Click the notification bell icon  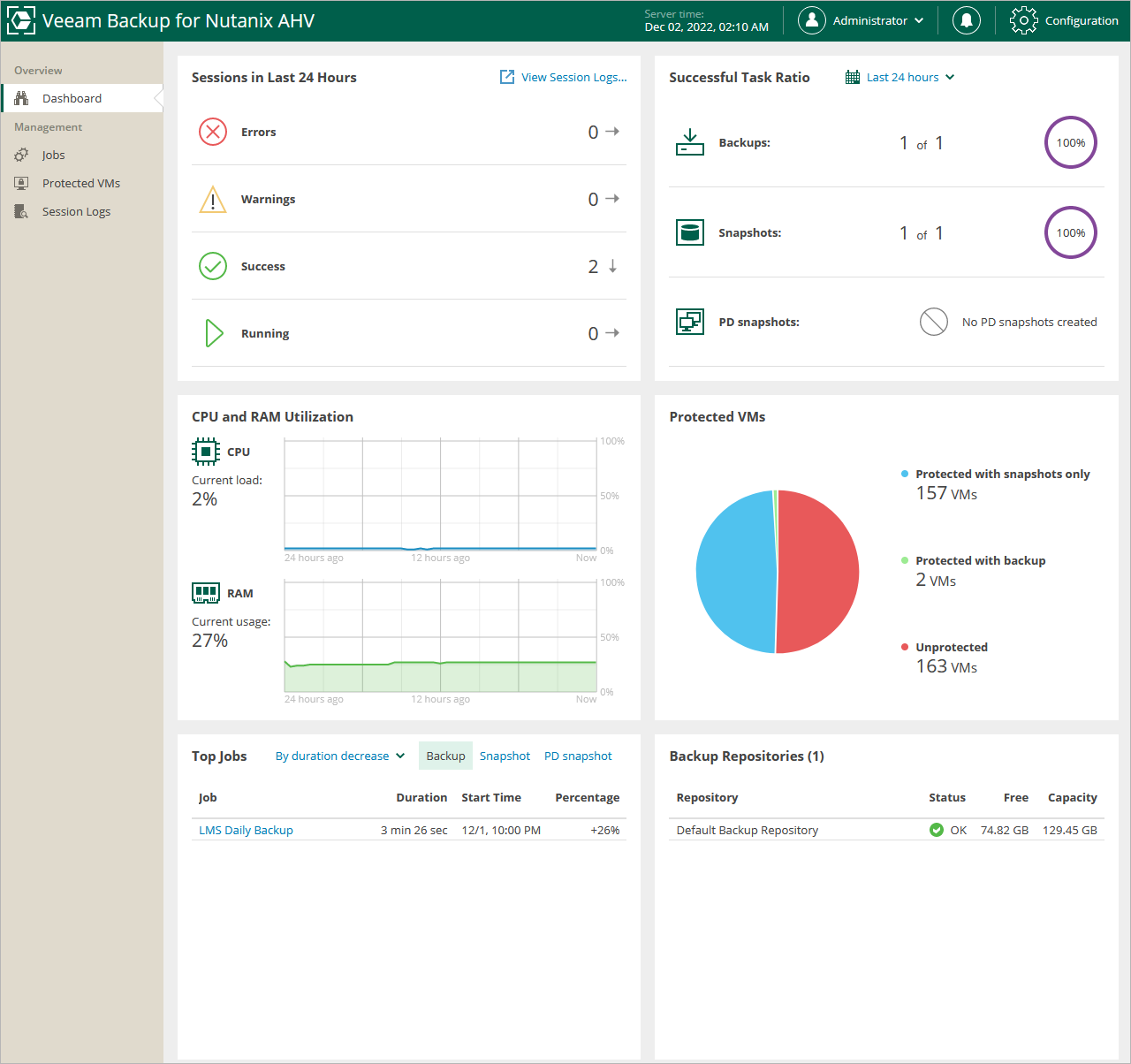[x=966, y=20]
